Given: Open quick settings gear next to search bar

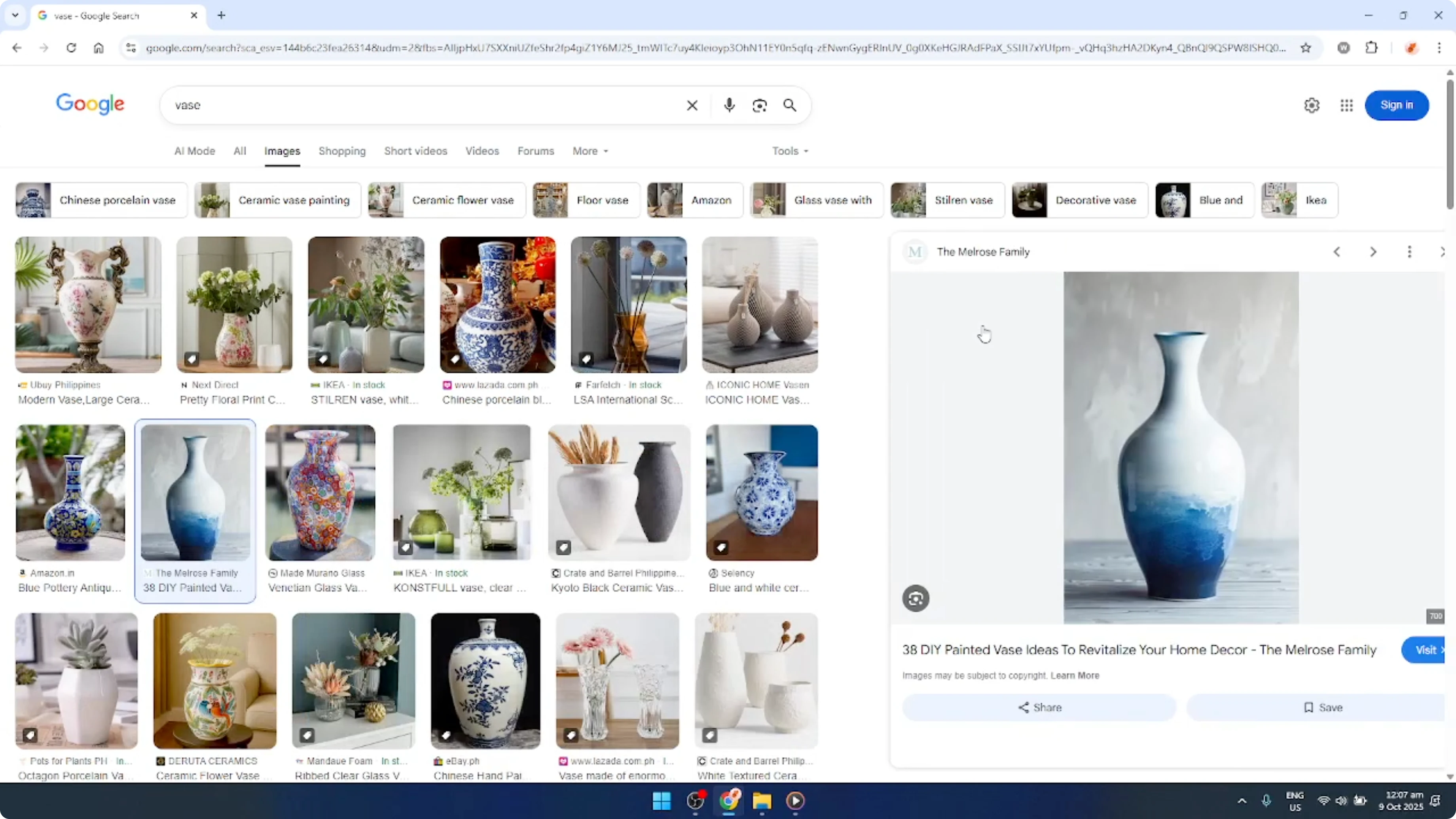Looking at the screenshot, I should tap(1312, 105).
